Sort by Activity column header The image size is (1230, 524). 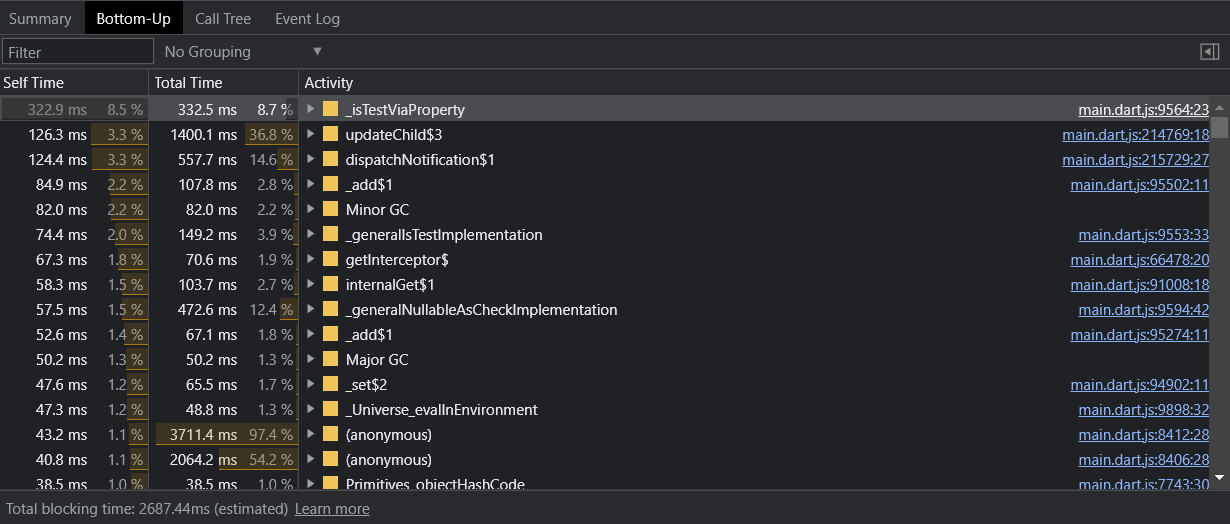pyautogui.click(x=764, y=83)
